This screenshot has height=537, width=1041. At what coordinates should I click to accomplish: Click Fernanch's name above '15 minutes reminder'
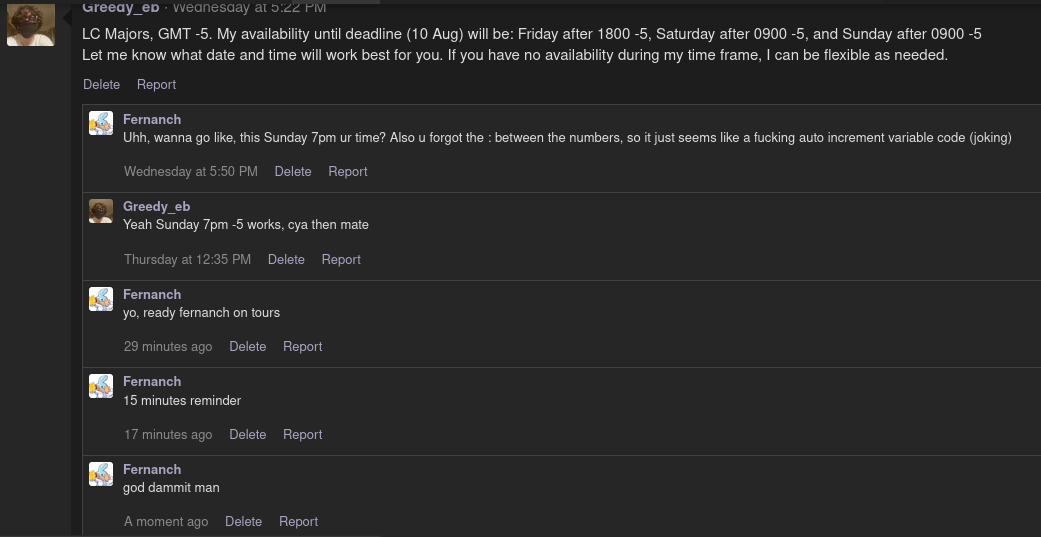pos(152,381)
